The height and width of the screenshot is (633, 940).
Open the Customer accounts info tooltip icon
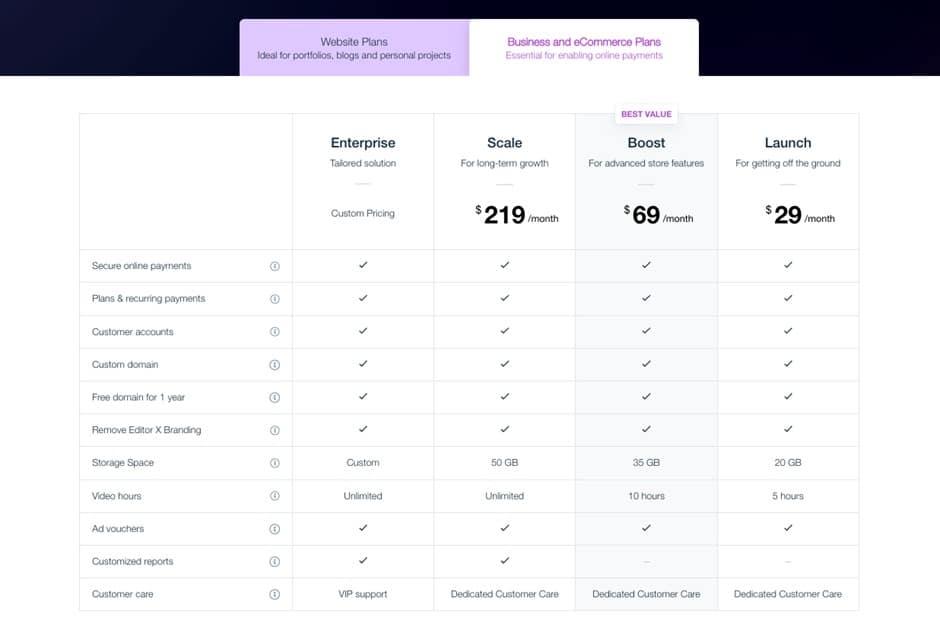click(275, 332)
